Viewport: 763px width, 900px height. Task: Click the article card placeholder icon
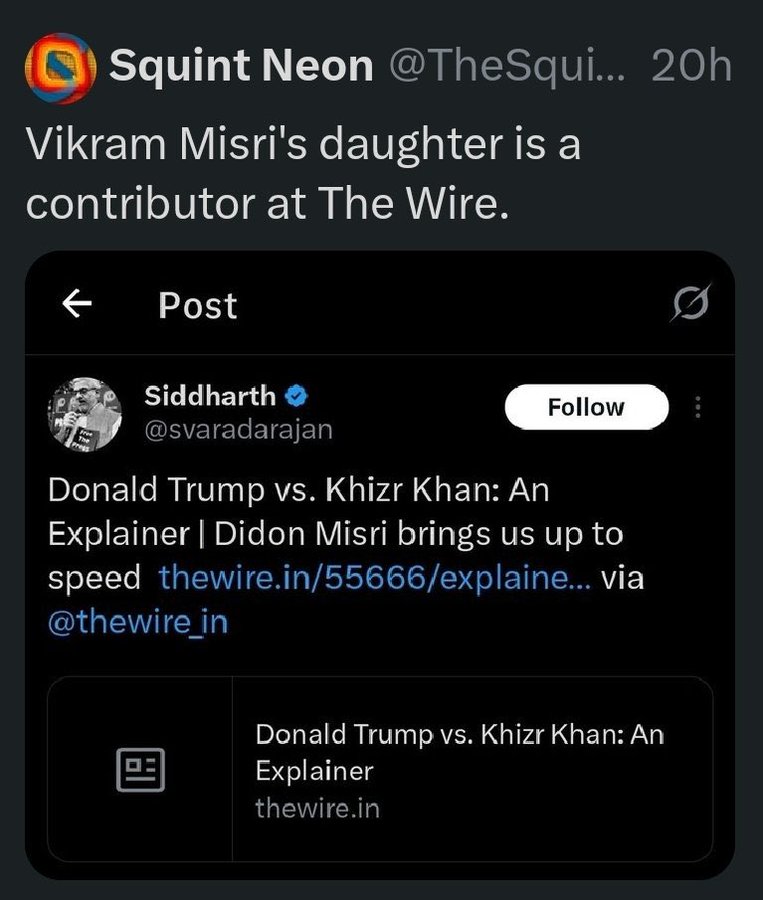pyautogui.click(x=140, y=770)
